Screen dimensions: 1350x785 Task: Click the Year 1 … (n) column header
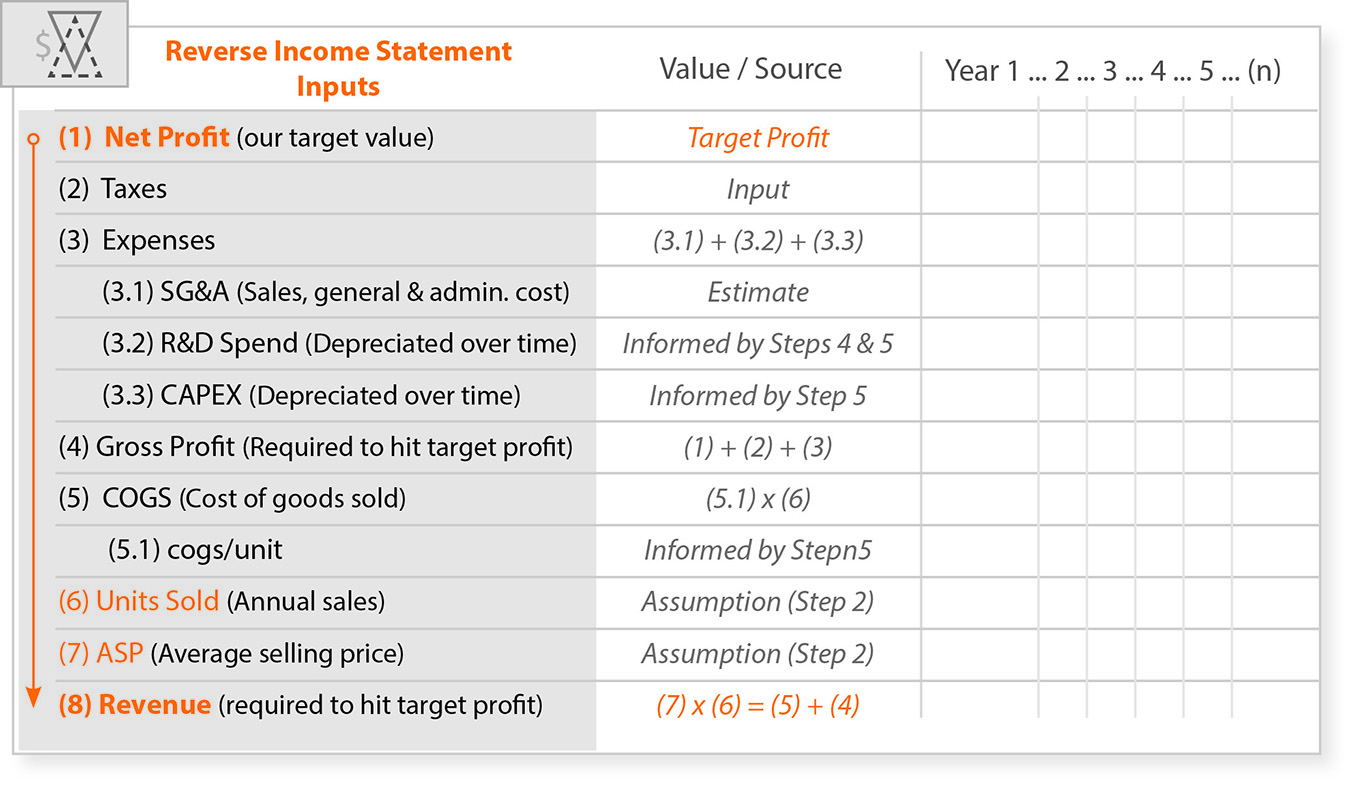tap(1112, 71)
